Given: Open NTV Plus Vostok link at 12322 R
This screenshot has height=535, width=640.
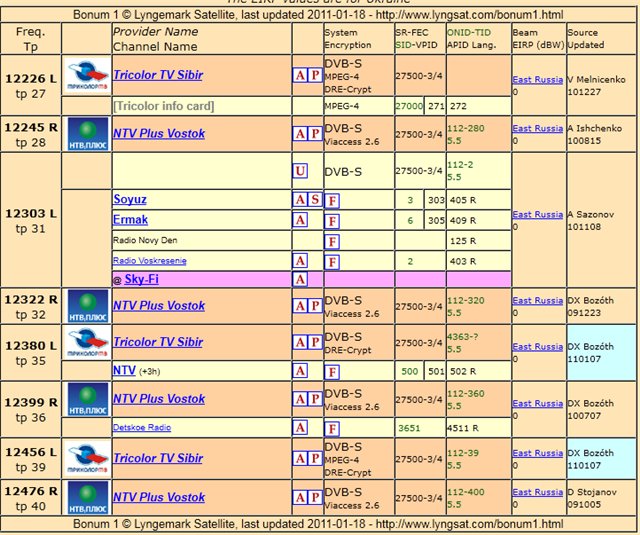Looking at the screenshot, I should point(159,306).
